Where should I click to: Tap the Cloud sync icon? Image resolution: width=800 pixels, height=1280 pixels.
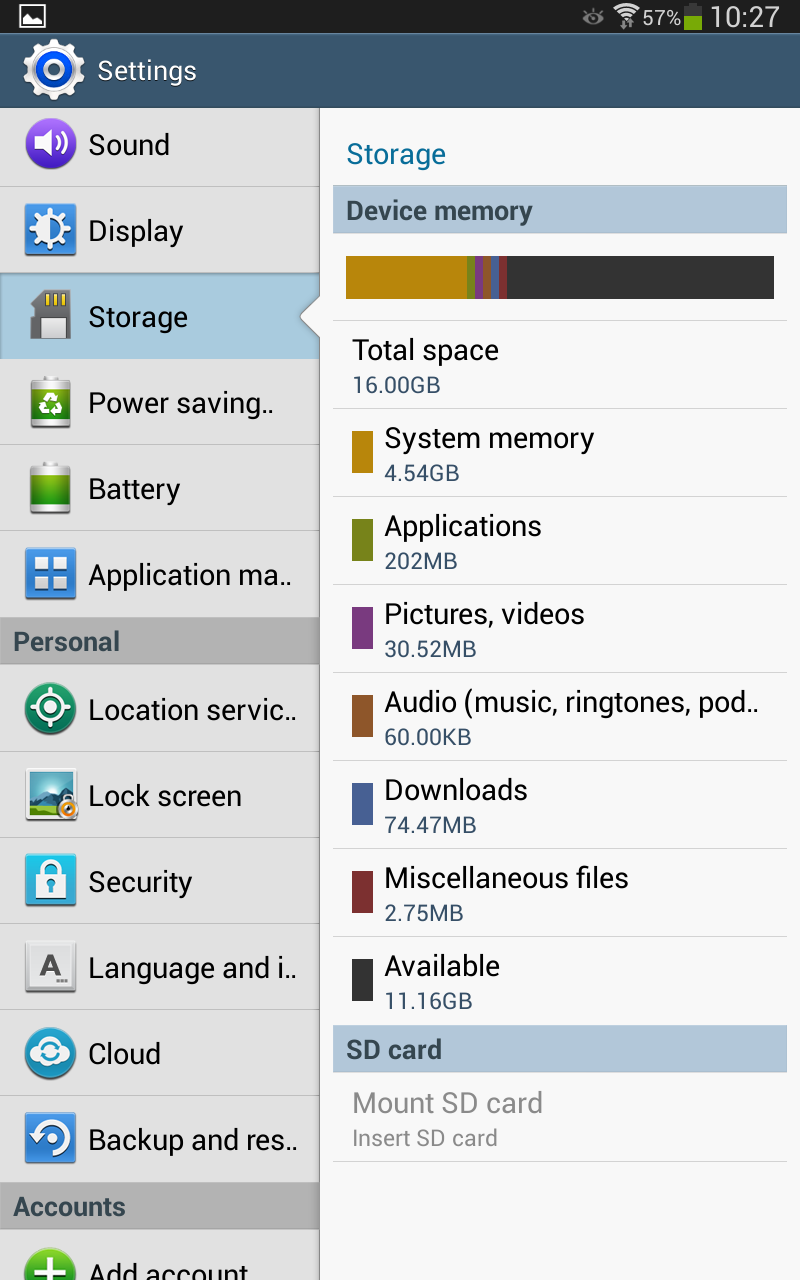50,1054
